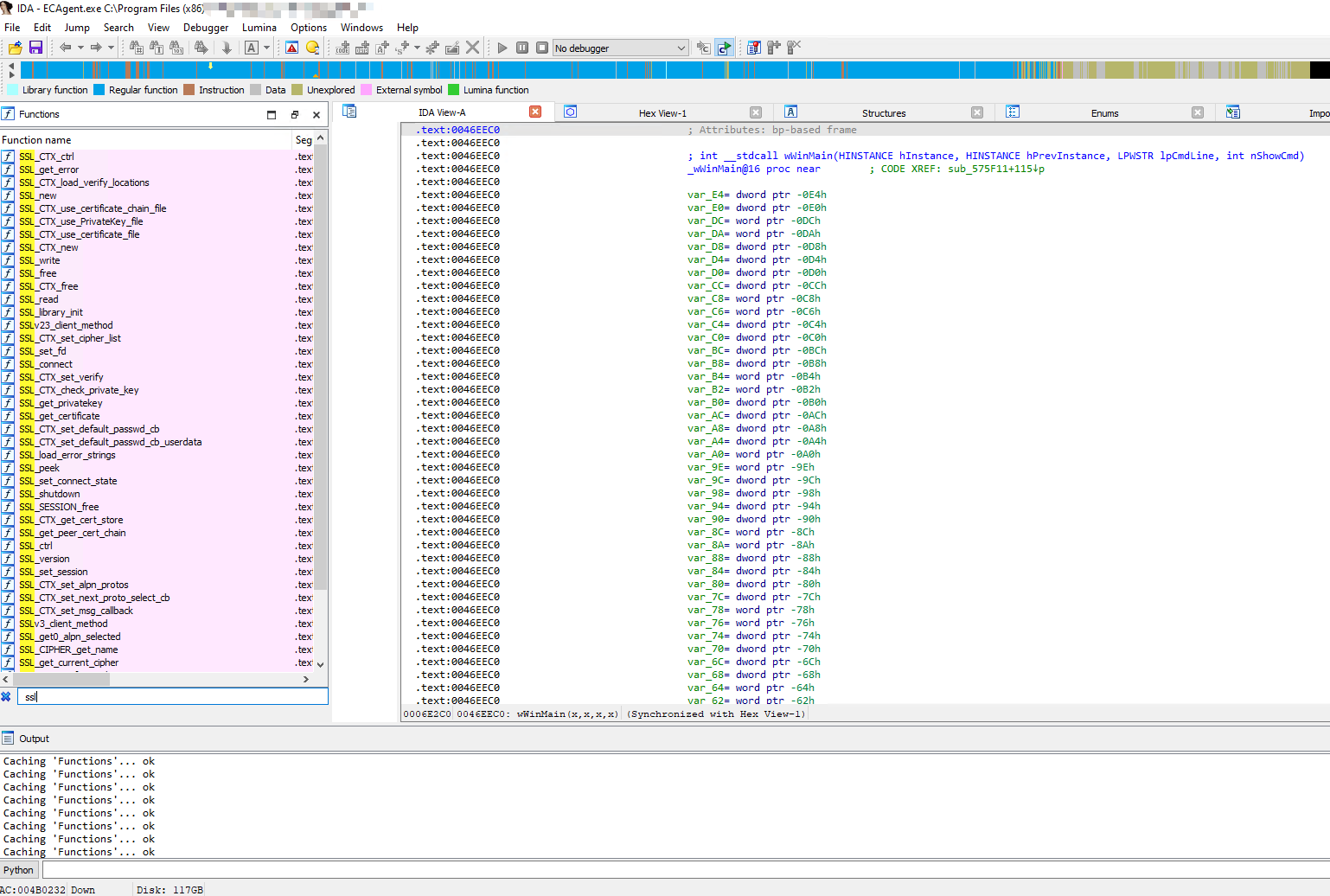The image size is (1330, 896).
Task: Start process with the play button
Action: coord(502,48)
